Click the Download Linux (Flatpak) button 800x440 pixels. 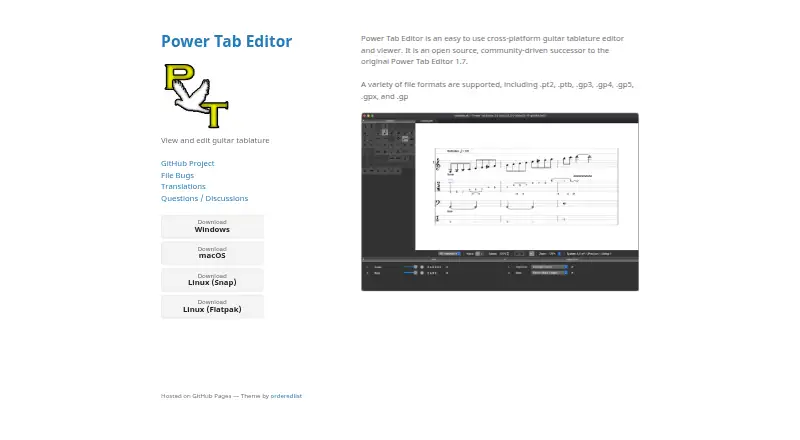(x=212, y=306)
